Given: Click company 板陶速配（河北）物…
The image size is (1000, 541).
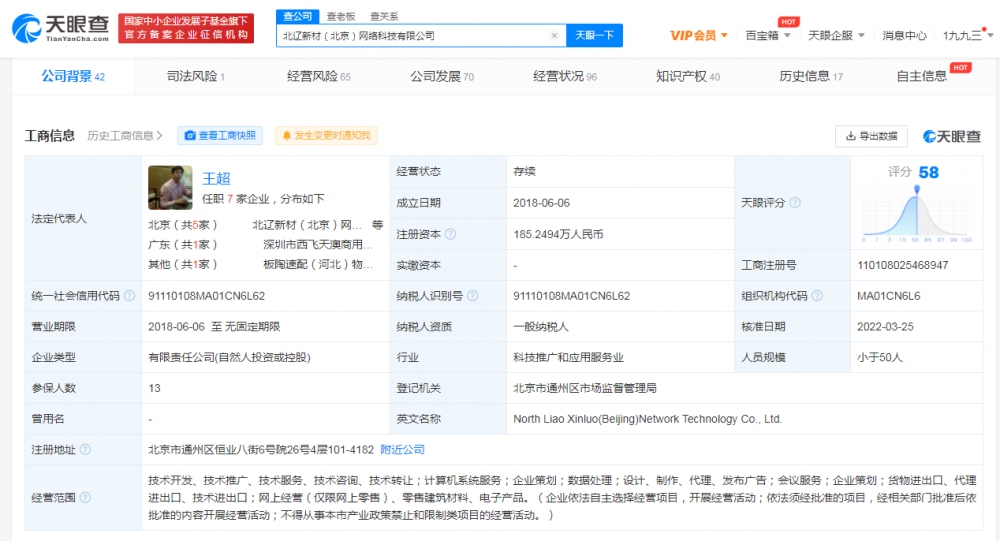Looking at the screenshot, I should 318,264.
